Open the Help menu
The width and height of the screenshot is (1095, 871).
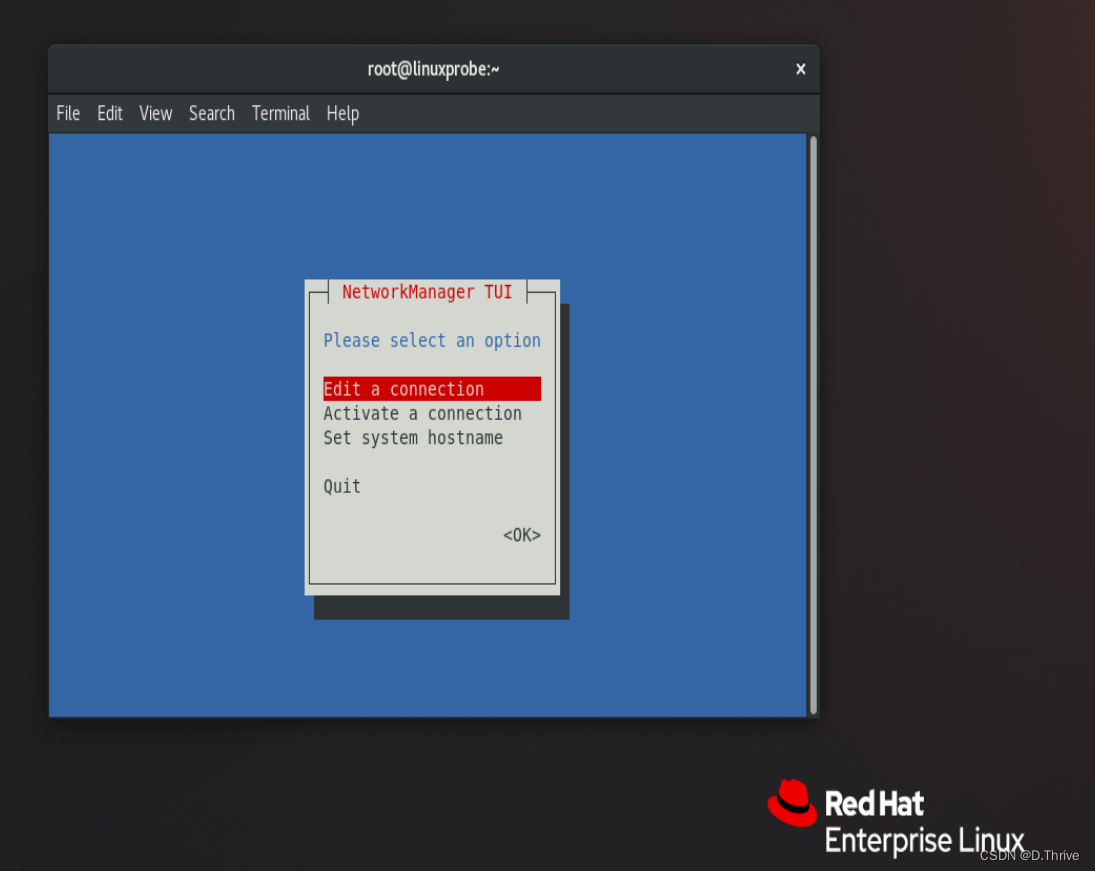342,114
